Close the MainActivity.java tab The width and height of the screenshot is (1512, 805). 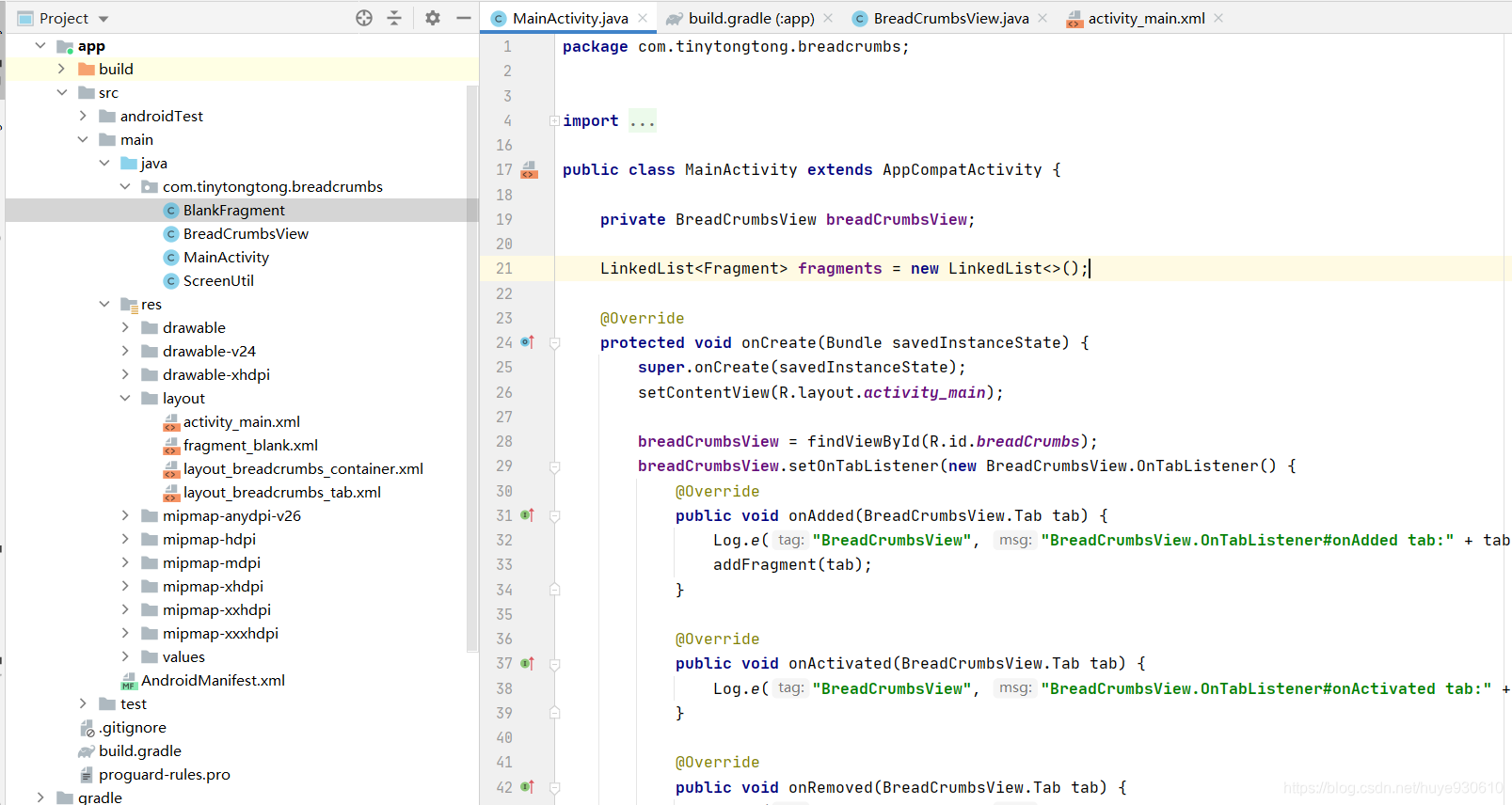coord(643,18)
